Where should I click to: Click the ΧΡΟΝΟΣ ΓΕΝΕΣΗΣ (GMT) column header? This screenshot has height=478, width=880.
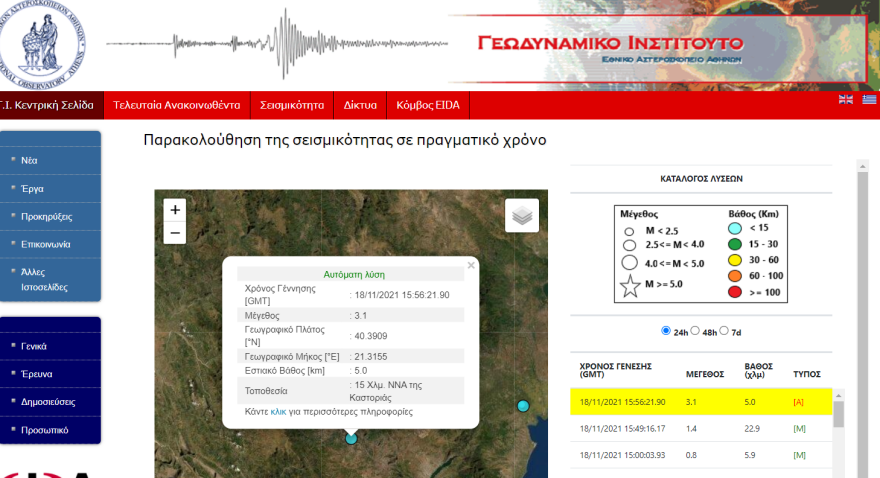pyautogui.click(x=616, y=370)
